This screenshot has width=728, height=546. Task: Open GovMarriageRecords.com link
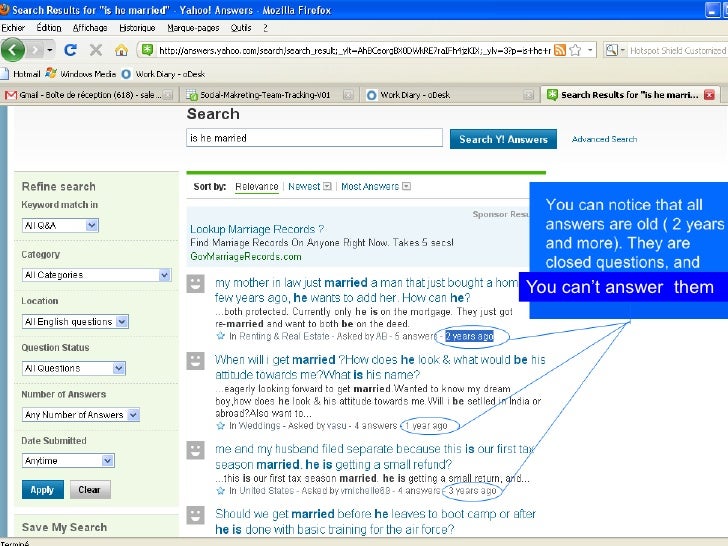tap(246, 256)
